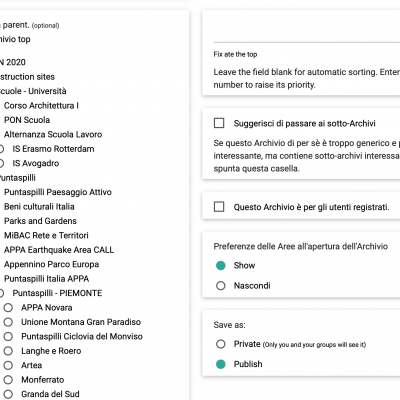400x400 pixels.
Task: Pick the Monferrato radio button
Action: [x=8, y=380]
